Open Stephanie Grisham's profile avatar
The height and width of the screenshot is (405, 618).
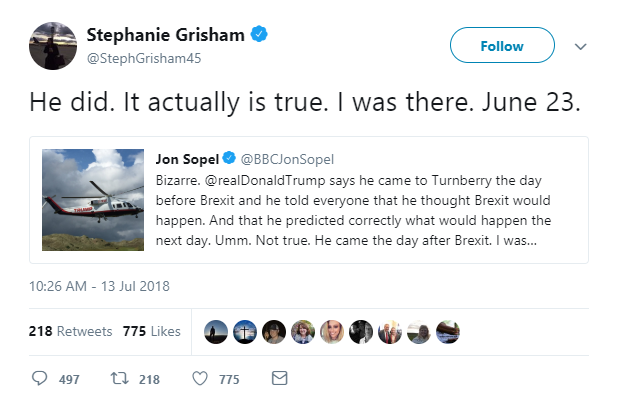[53, 46]
